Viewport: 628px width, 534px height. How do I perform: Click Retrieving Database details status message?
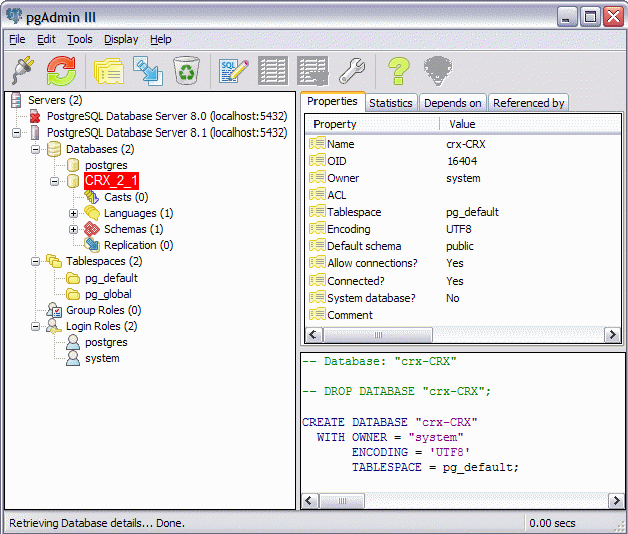(97, 523)
